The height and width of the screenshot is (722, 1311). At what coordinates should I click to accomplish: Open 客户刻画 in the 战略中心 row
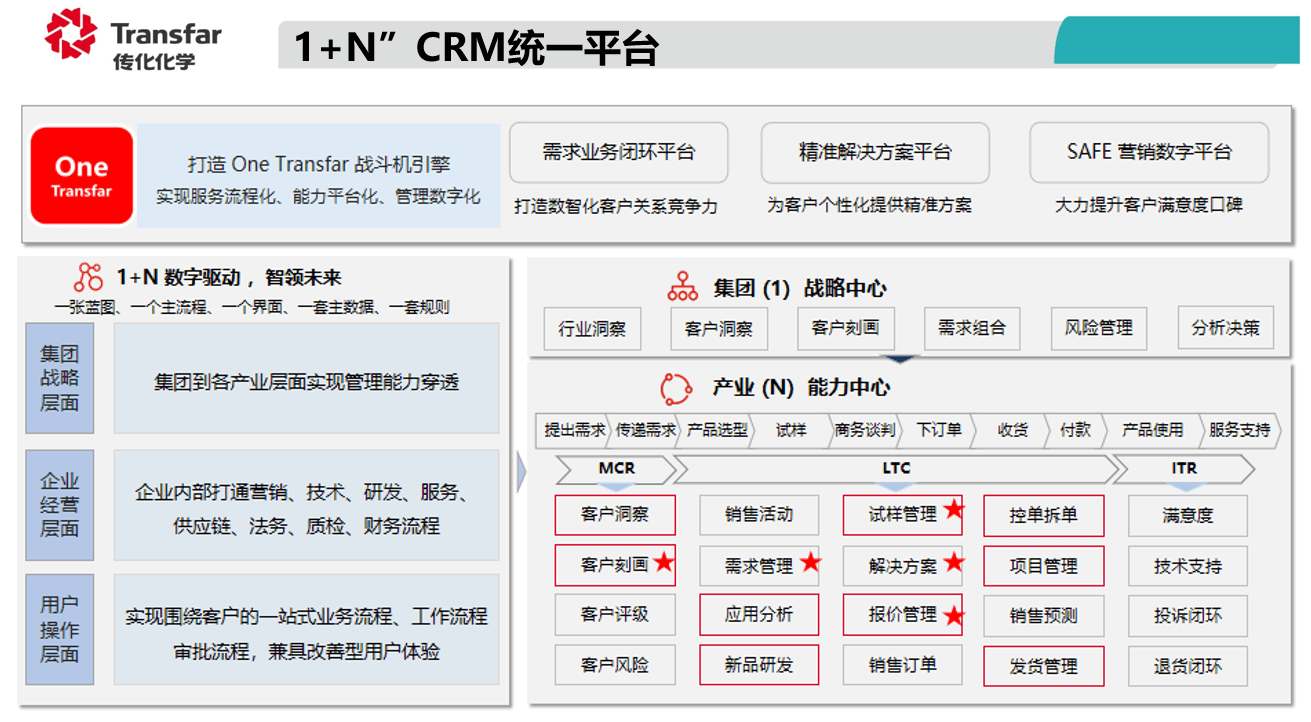[x=846, y=327]
